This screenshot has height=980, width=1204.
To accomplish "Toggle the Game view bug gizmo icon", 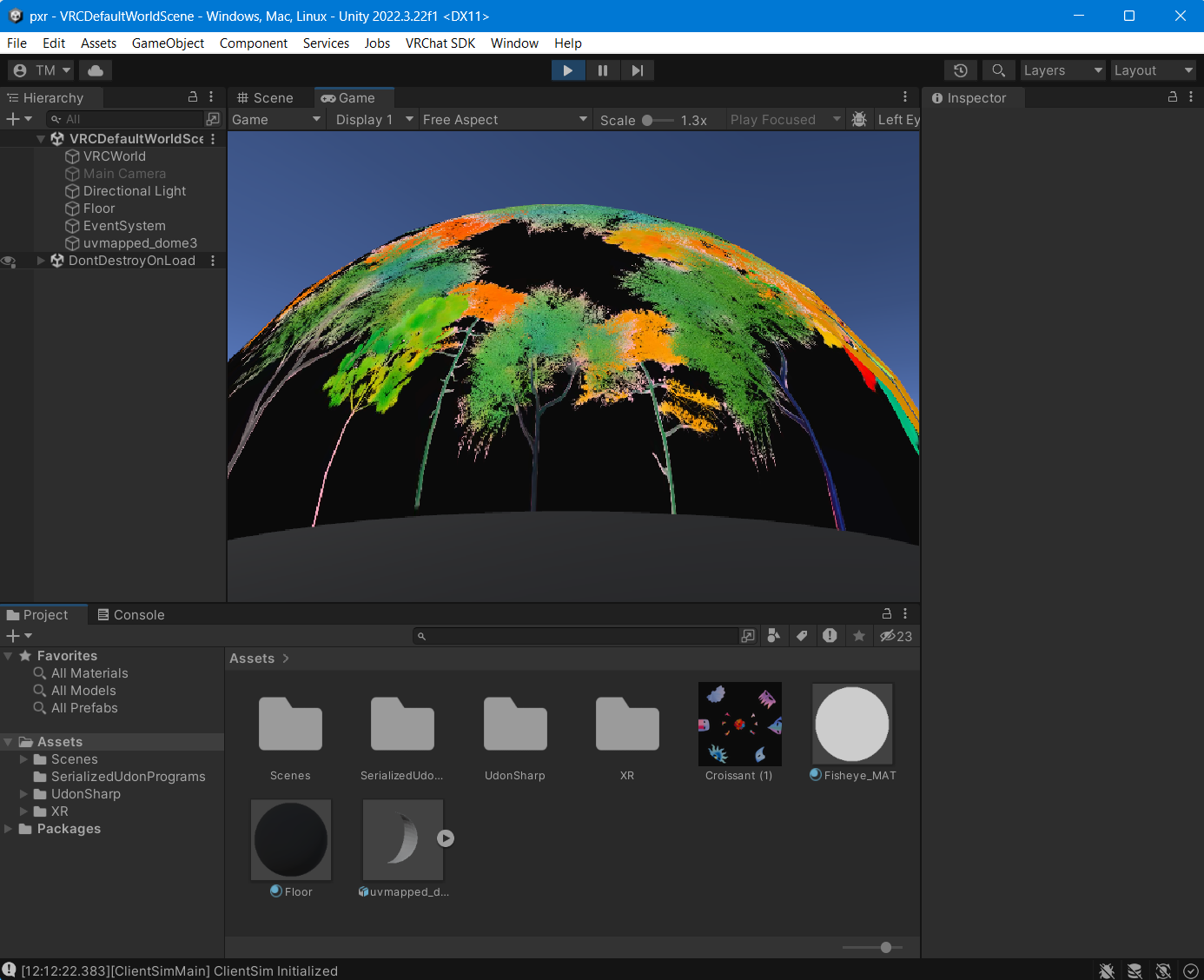I will (859, 120).
